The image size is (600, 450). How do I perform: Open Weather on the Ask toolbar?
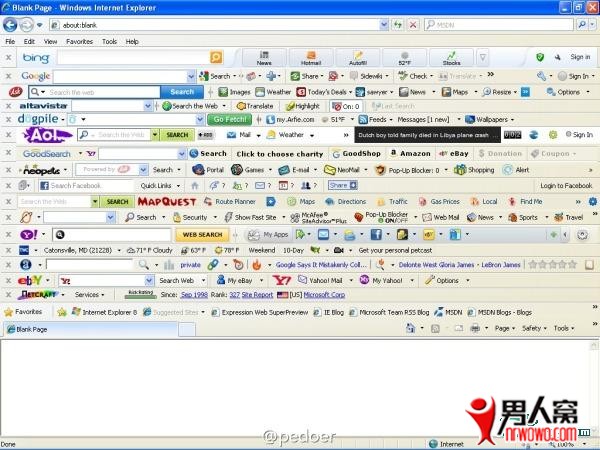click(273, 92)
